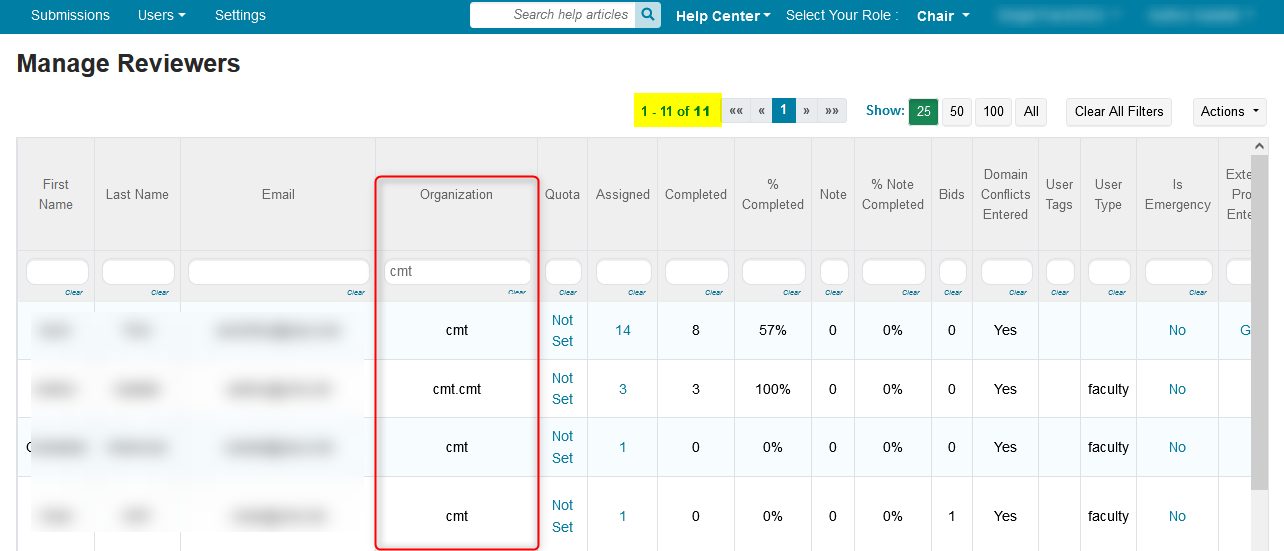Viewport: 1284px width, 551px height.
Task: Open Not Set quota in 57% row
Action: click(562, 330)
